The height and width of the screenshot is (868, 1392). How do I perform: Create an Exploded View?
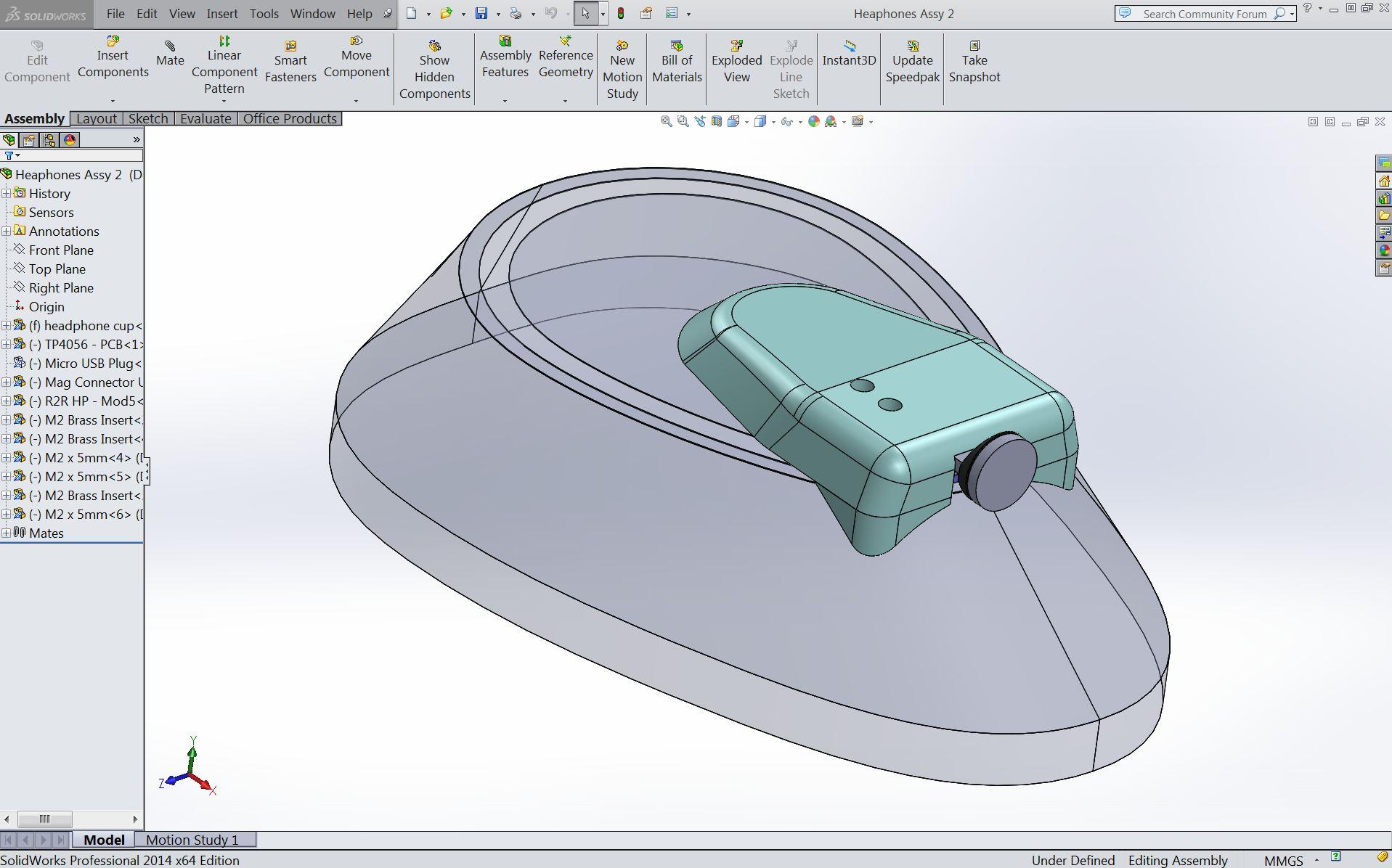point(737,62)
